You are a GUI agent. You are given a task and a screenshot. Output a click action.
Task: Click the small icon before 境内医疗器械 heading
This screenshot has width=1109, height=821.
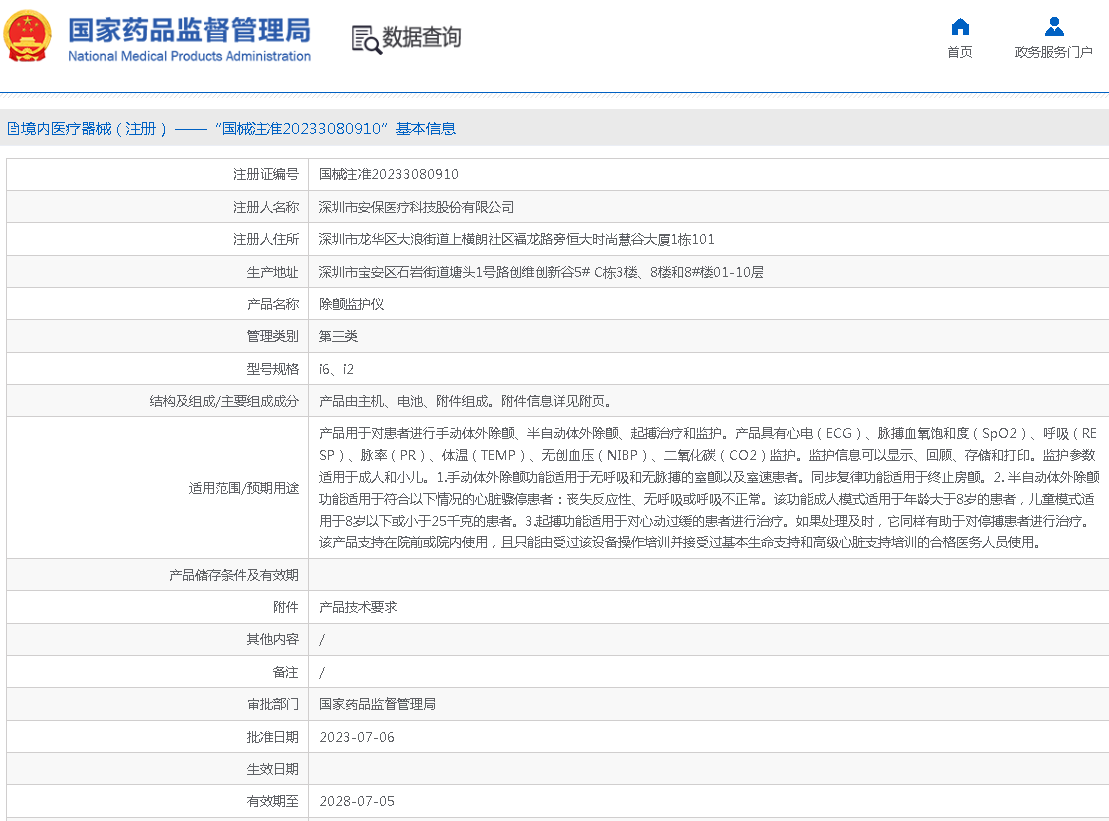click(13, 128)
